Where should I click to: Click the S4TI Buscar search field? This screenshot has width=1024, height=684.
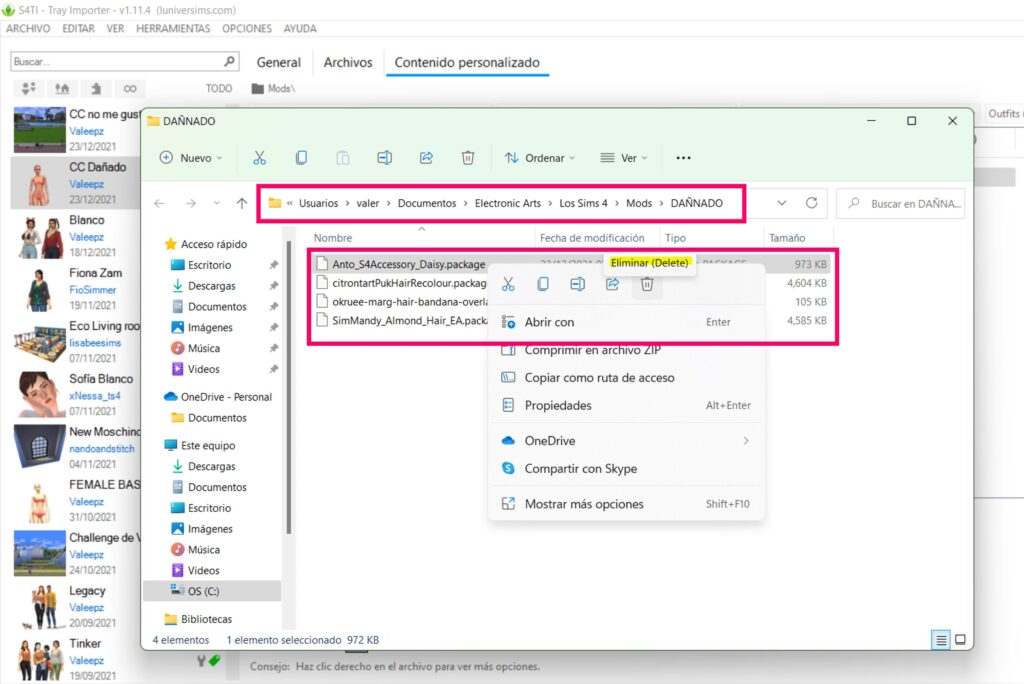[x=124, y=61]
